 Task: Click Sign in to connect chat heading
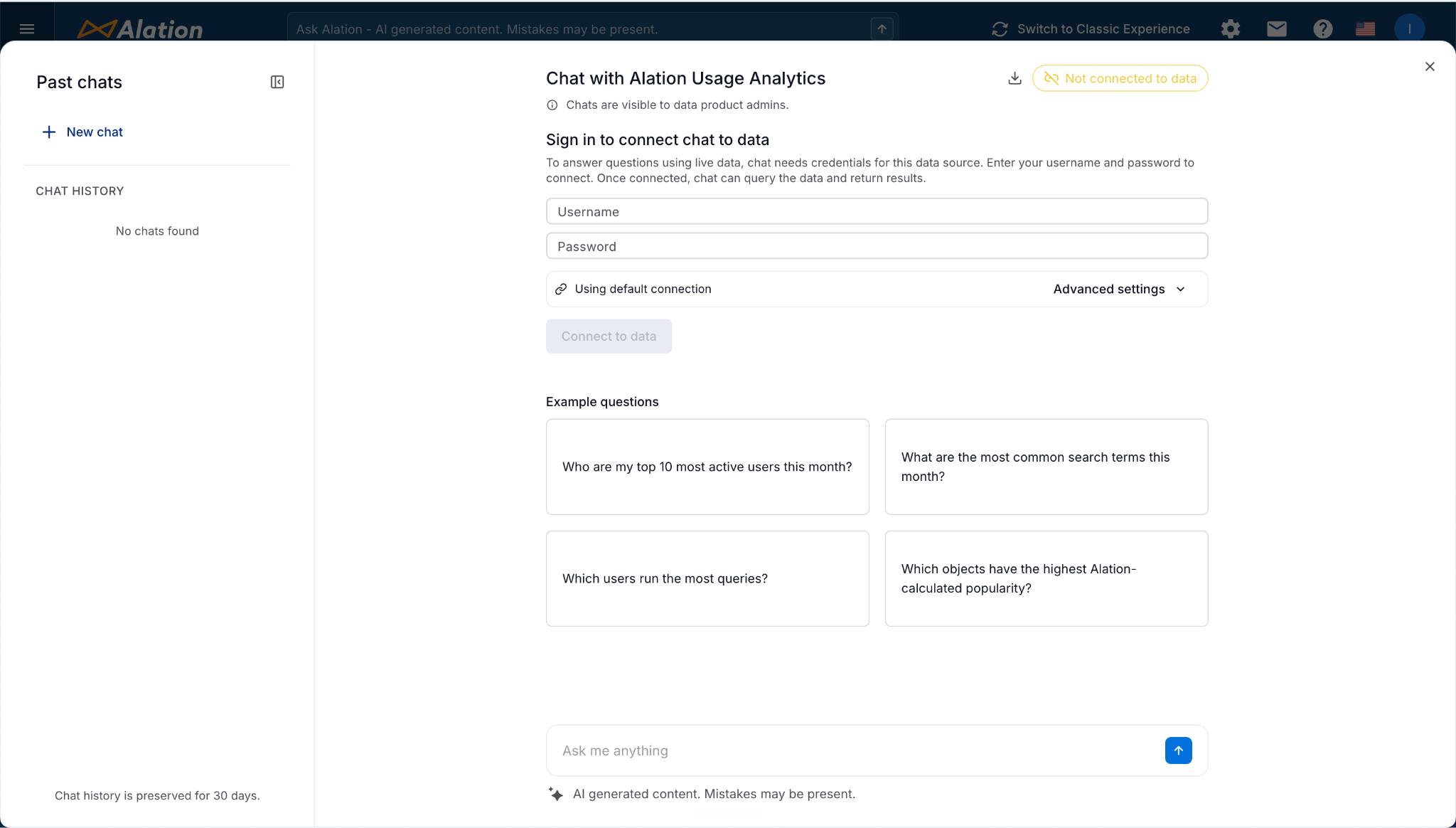click(658, 139)
